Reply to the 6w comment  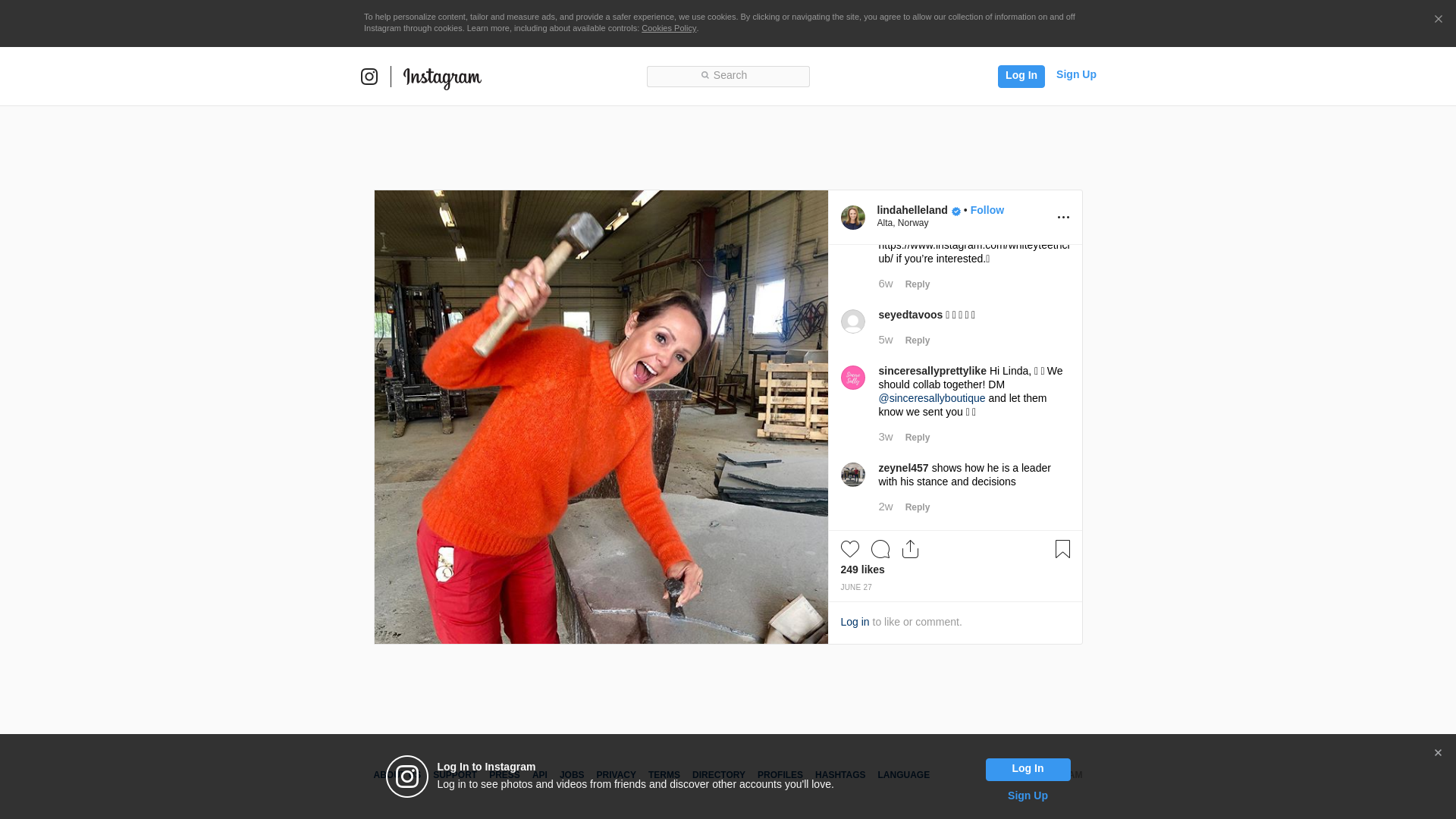[x=918, y=284]
